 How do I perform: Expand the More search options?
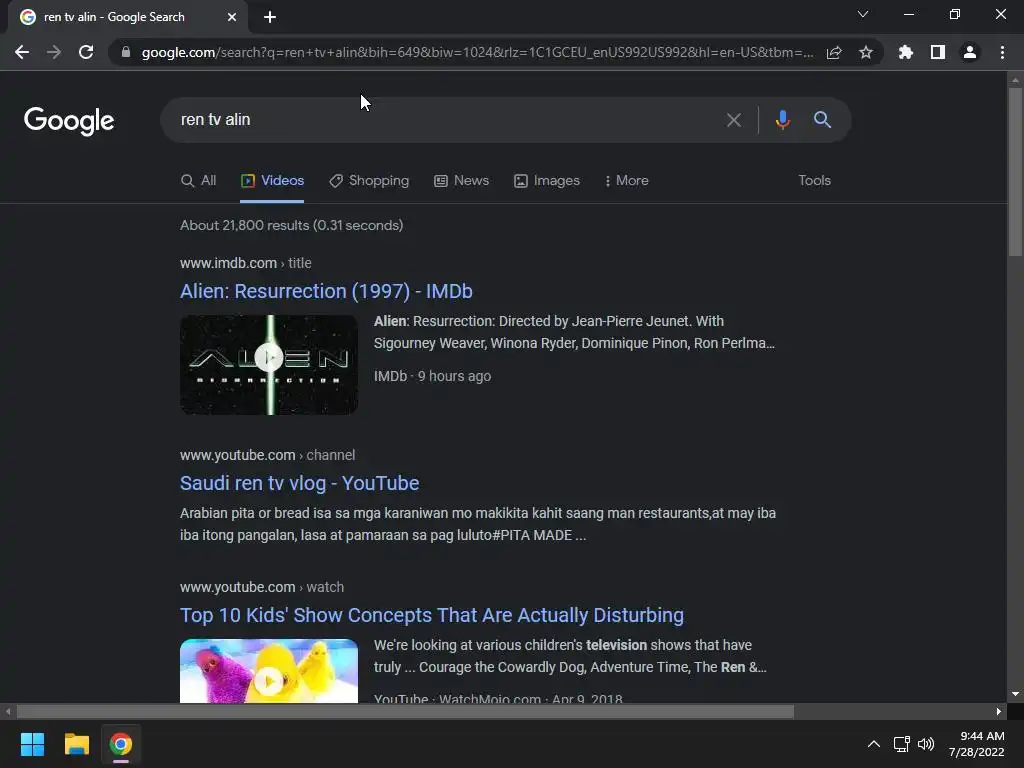point(626,181)
